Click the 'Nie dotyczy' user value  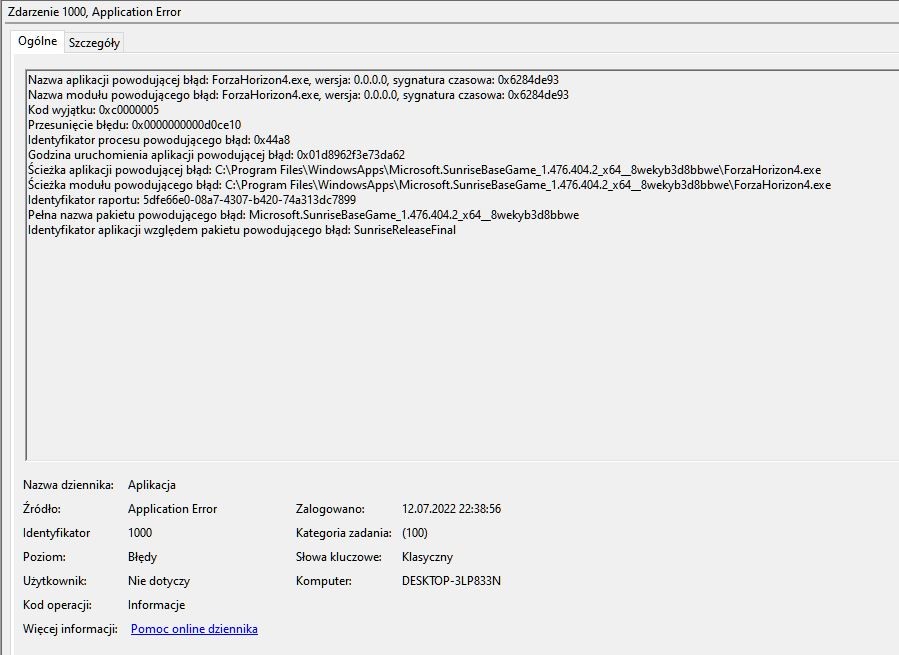(x=158, y=581)
